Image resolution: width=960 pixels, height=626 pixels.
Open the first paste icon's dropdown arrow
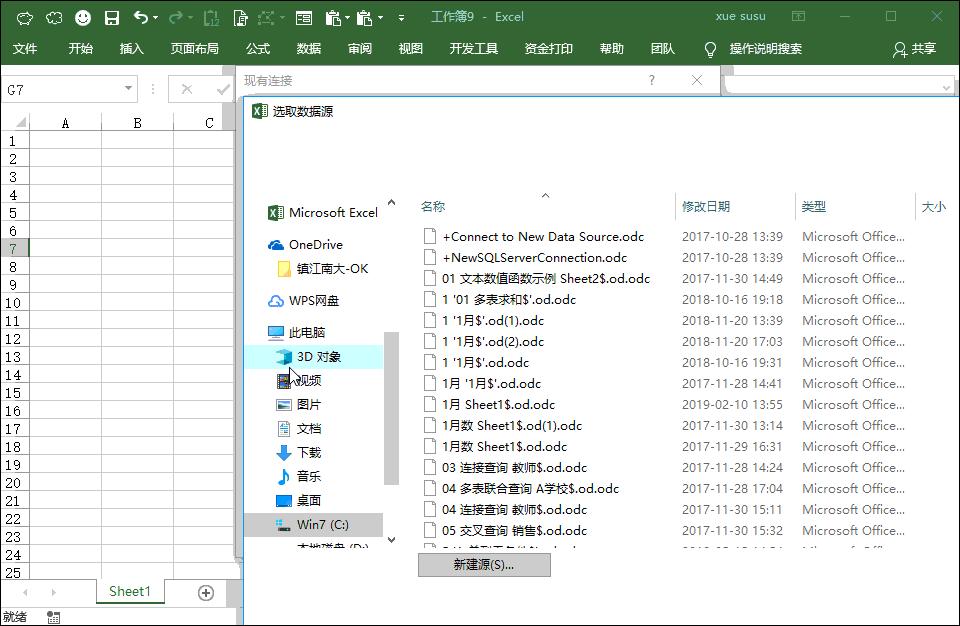(x=347, y=18)
